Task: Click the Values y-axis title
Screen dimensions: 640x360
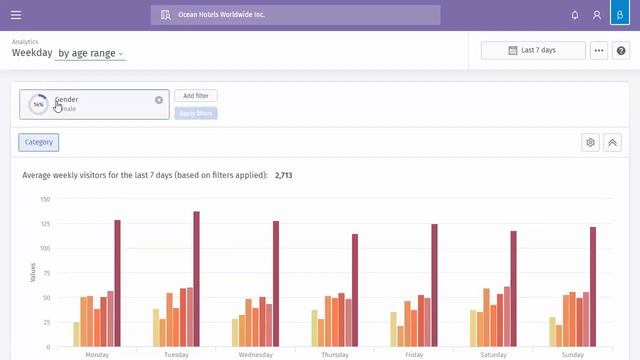Action: tap(33, 272)
